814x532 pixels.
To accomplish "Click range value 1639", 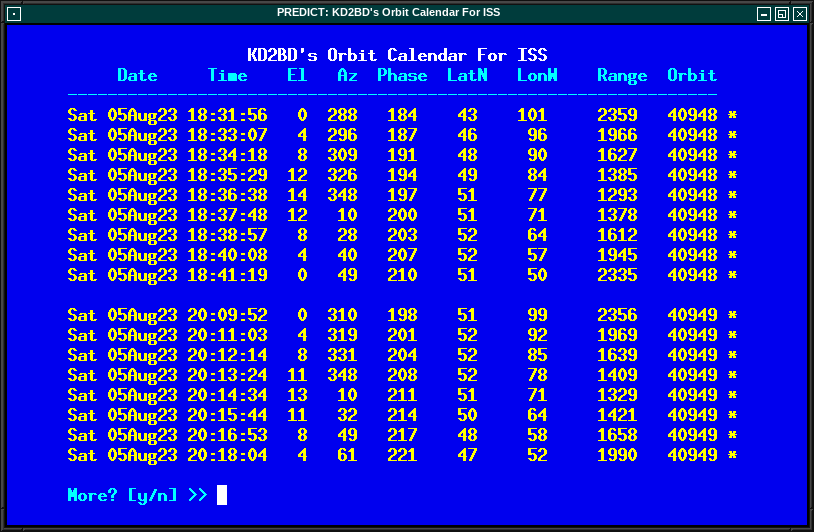I will coord(617,354).
